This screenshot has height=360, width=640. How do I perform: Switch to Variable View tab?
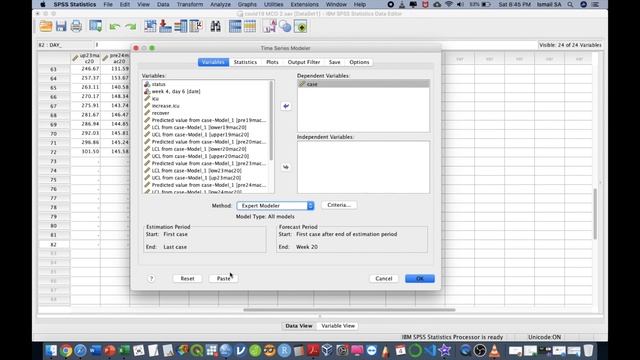338,326
